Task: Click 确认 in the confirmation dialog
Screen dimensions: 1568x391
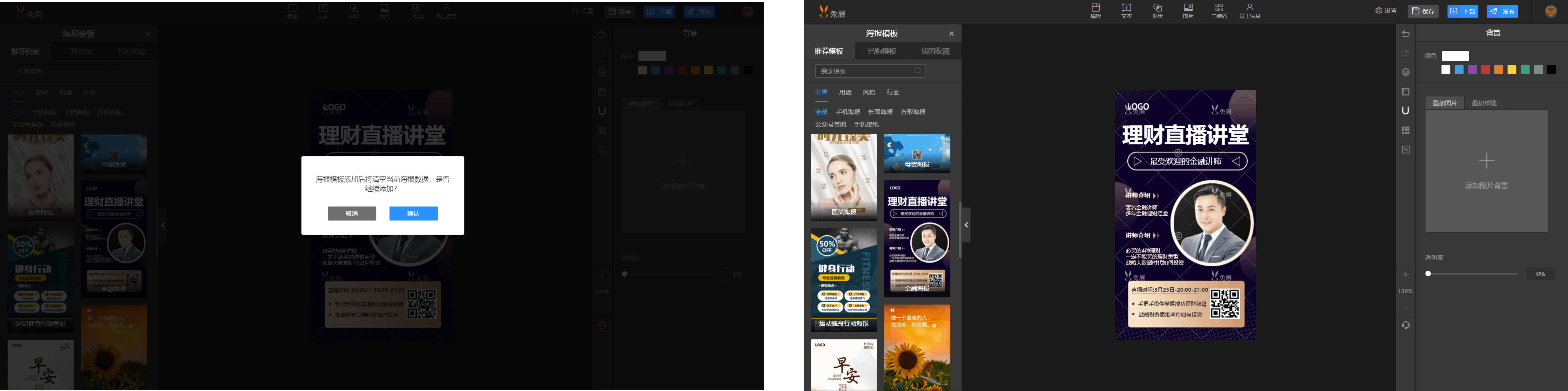Action: pyautogui.click(x=413, y=214)
